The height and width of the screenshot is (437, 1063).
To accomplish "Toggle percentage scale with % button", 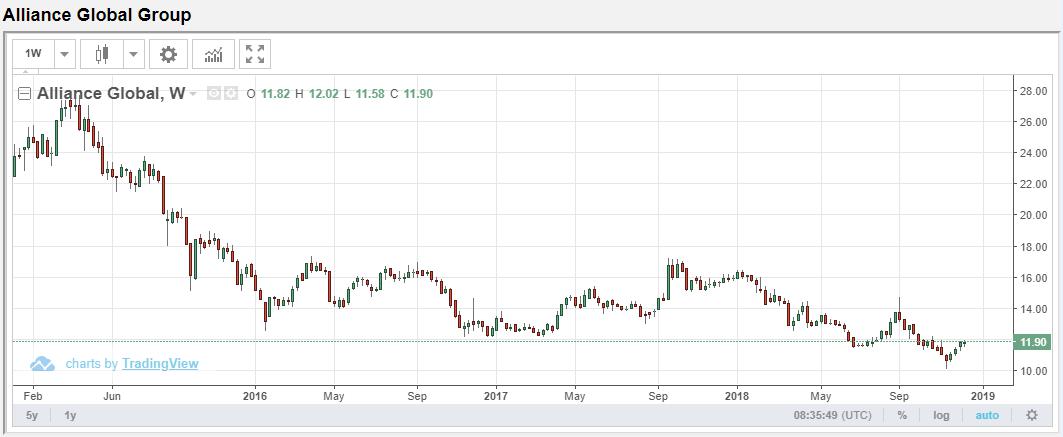I will click(902, 415).
